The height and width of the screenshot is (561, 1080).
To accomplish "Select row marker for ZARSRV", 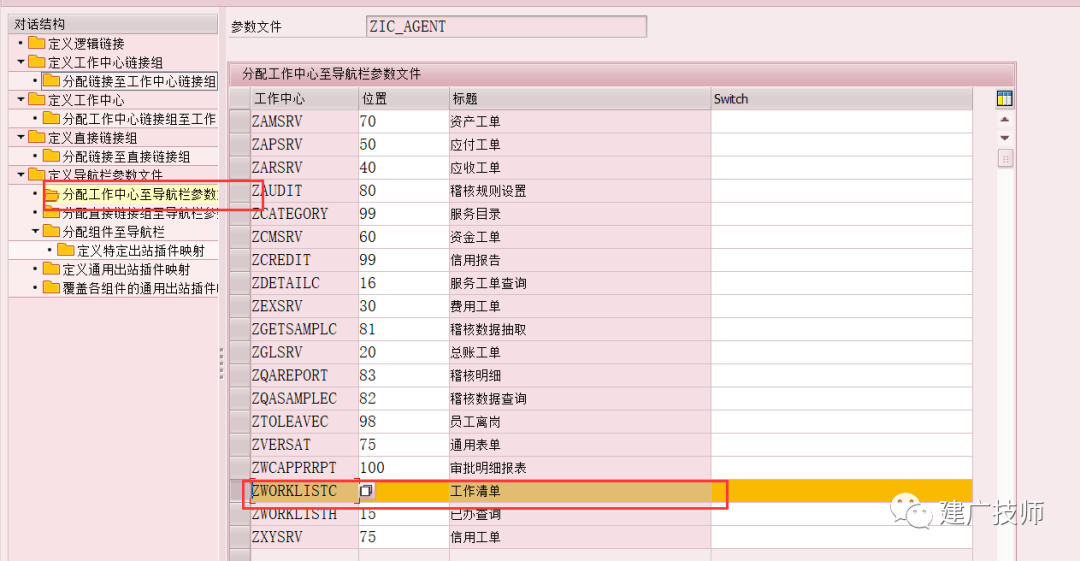I will [x=240, y=167].
